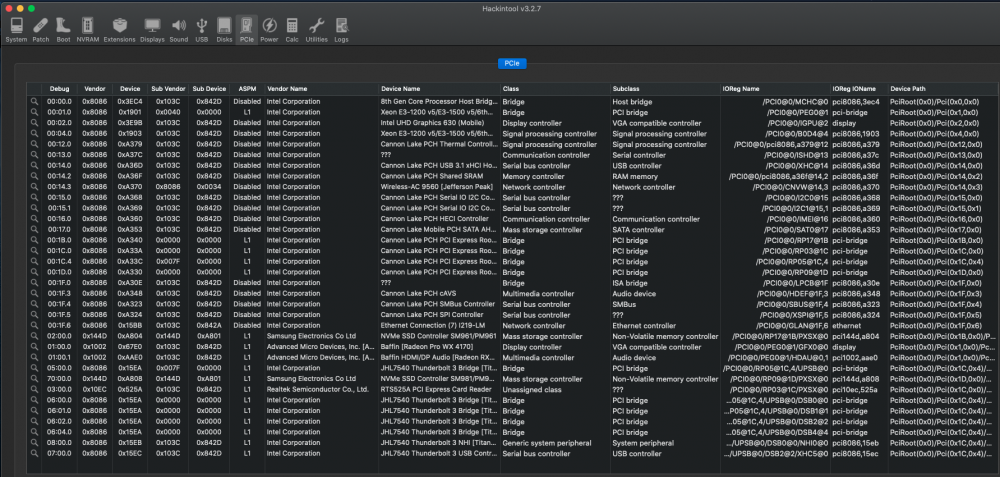1000x477 pixels.
Task: Select the pci10ec,525a IOName cell
Action: pos(854,390)
